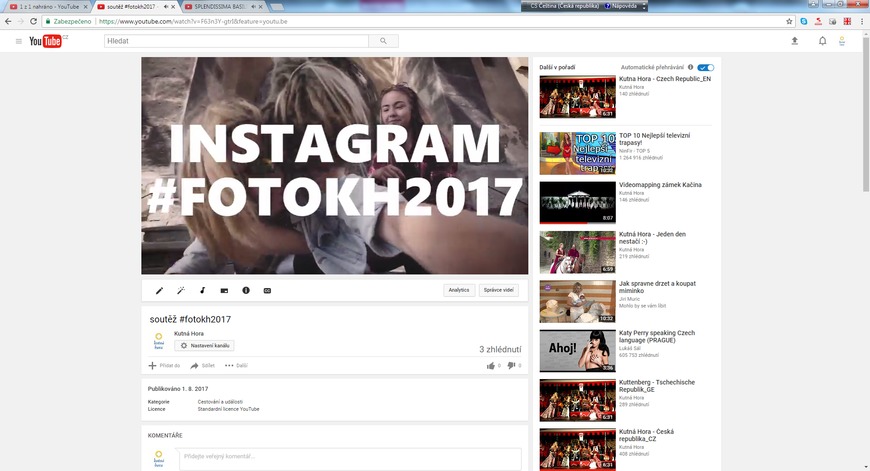Click the Nápověda help item in language bar
This screenshot has width=870, height=471.
pos(620,6)
